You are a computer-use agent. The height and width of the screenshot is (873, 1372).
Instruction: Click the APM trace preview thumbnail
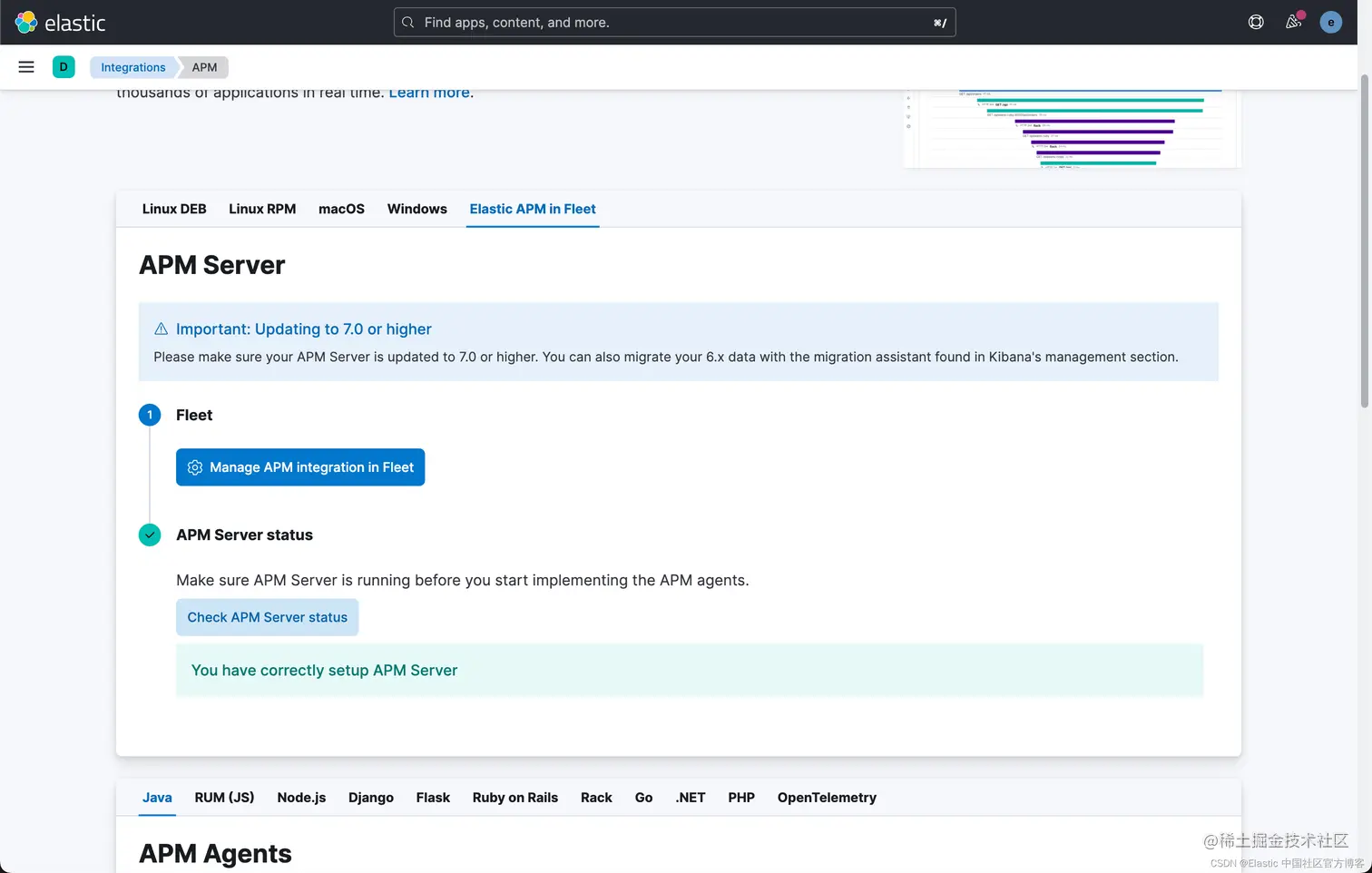pos(1073,129)
